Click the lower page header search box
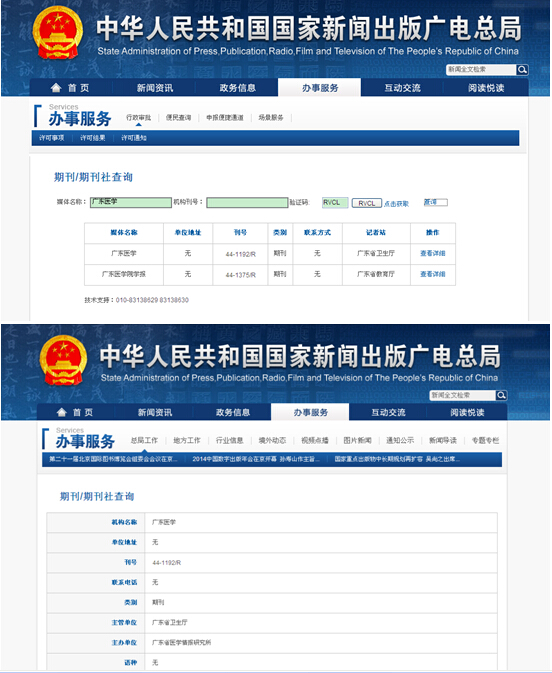Viewport: 552px width, 673px height. 463,395
